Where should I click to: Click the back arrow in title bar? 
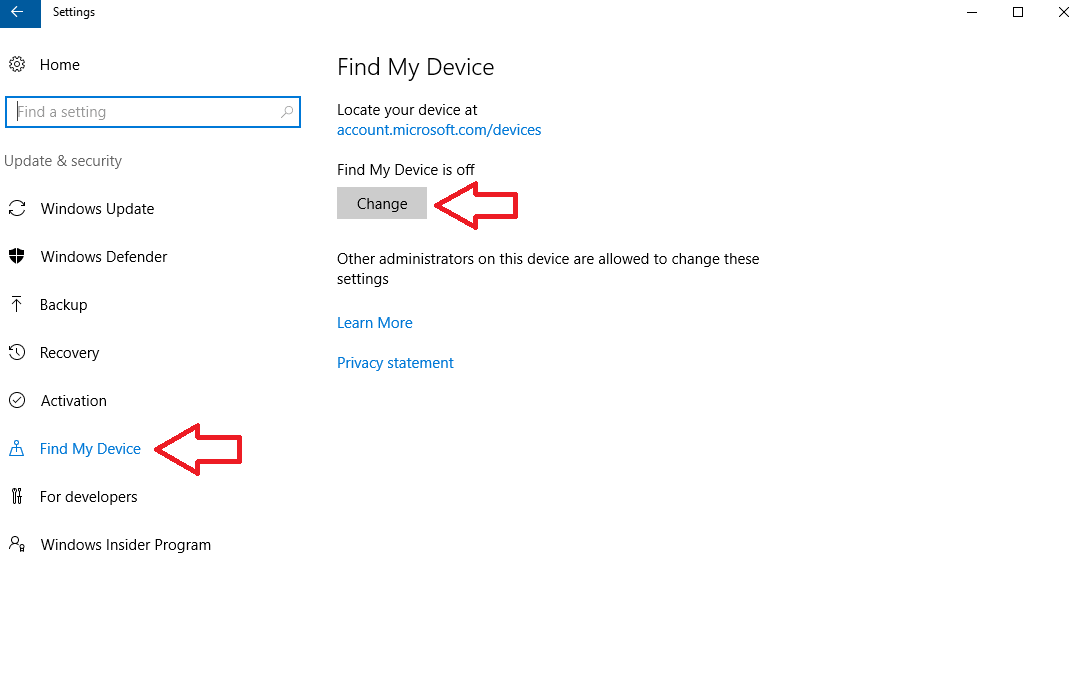[17, 12]
